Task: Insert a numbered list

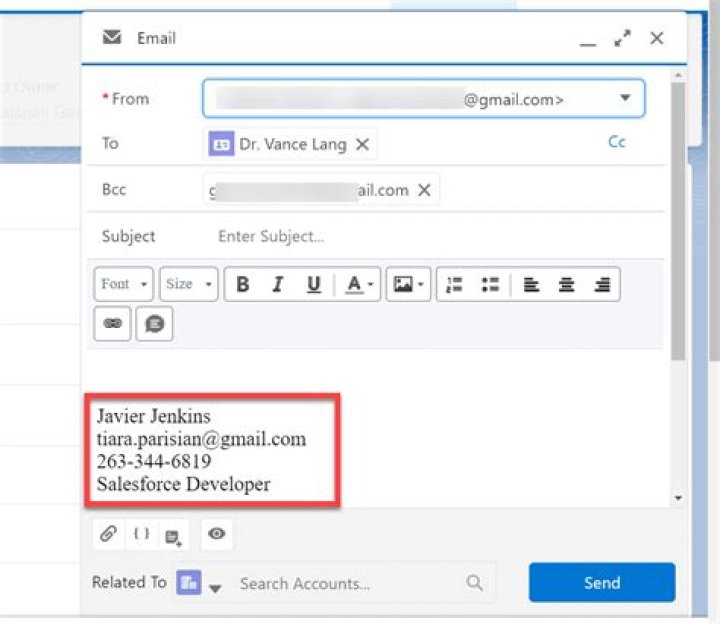Action: tap(454, 284)
